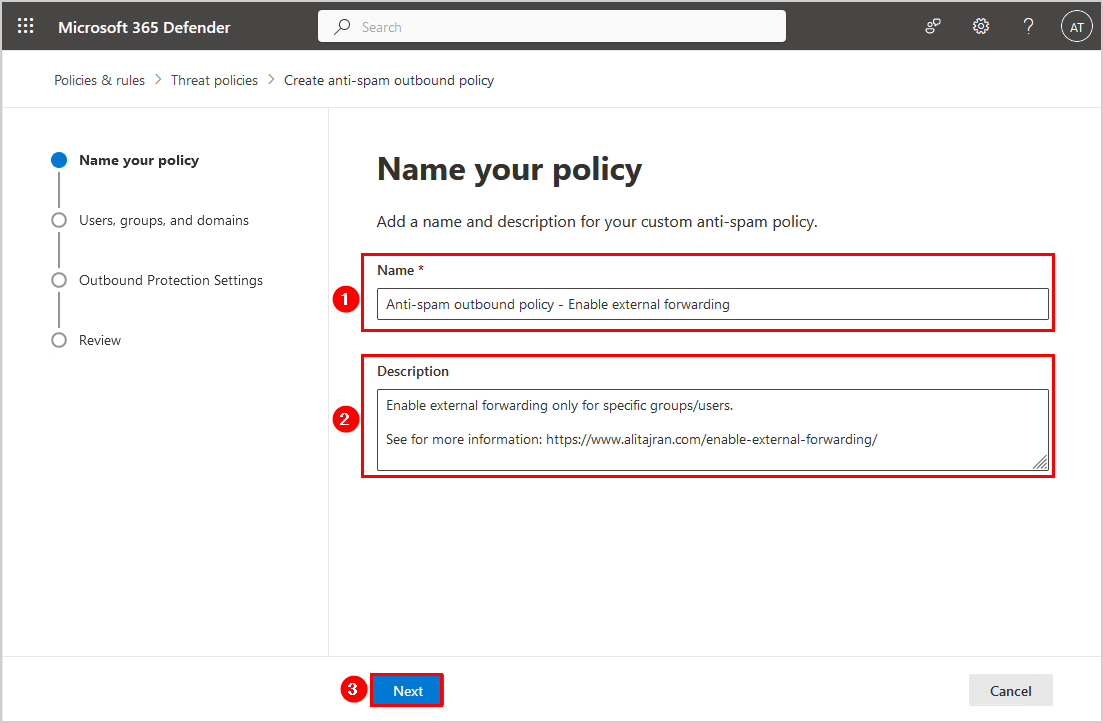Open the community icon in the header
The width and height of the screenshot is (1103, 723).
933,27
